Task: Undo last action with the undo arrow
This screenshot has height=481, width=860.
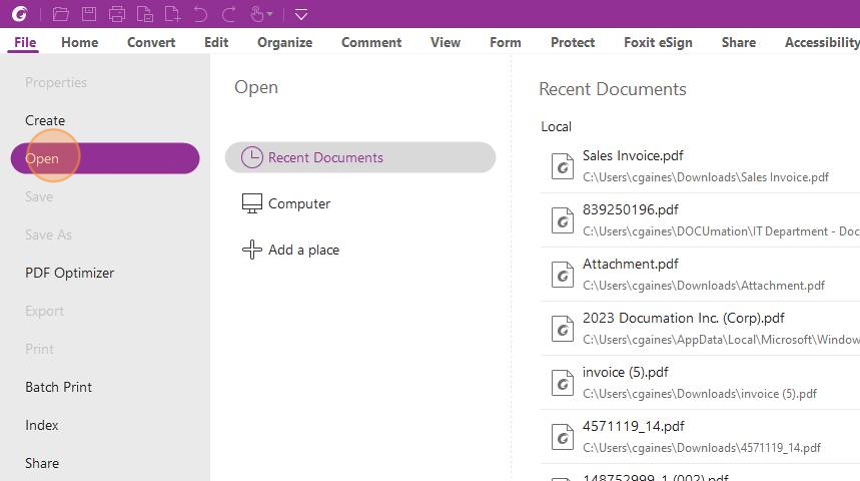Action: click(200, 14)
